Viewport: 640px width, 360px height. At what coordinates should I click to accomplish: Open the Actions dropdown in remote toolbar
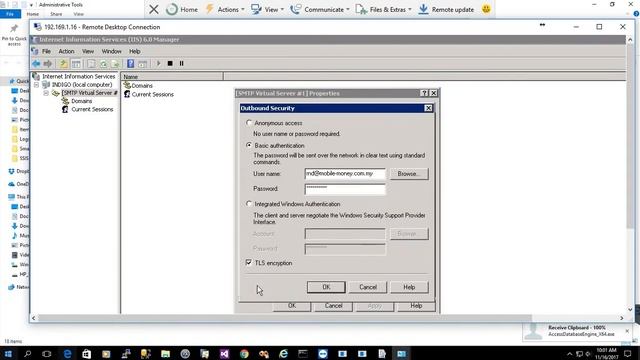(225, 9)
